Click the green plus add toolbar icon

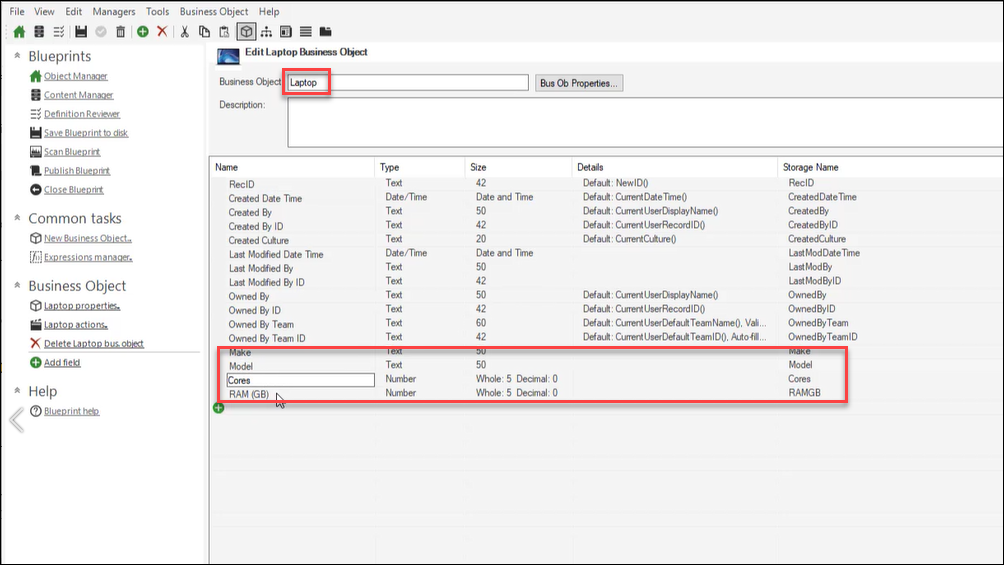pyautogui.click(x=143, y=32)
